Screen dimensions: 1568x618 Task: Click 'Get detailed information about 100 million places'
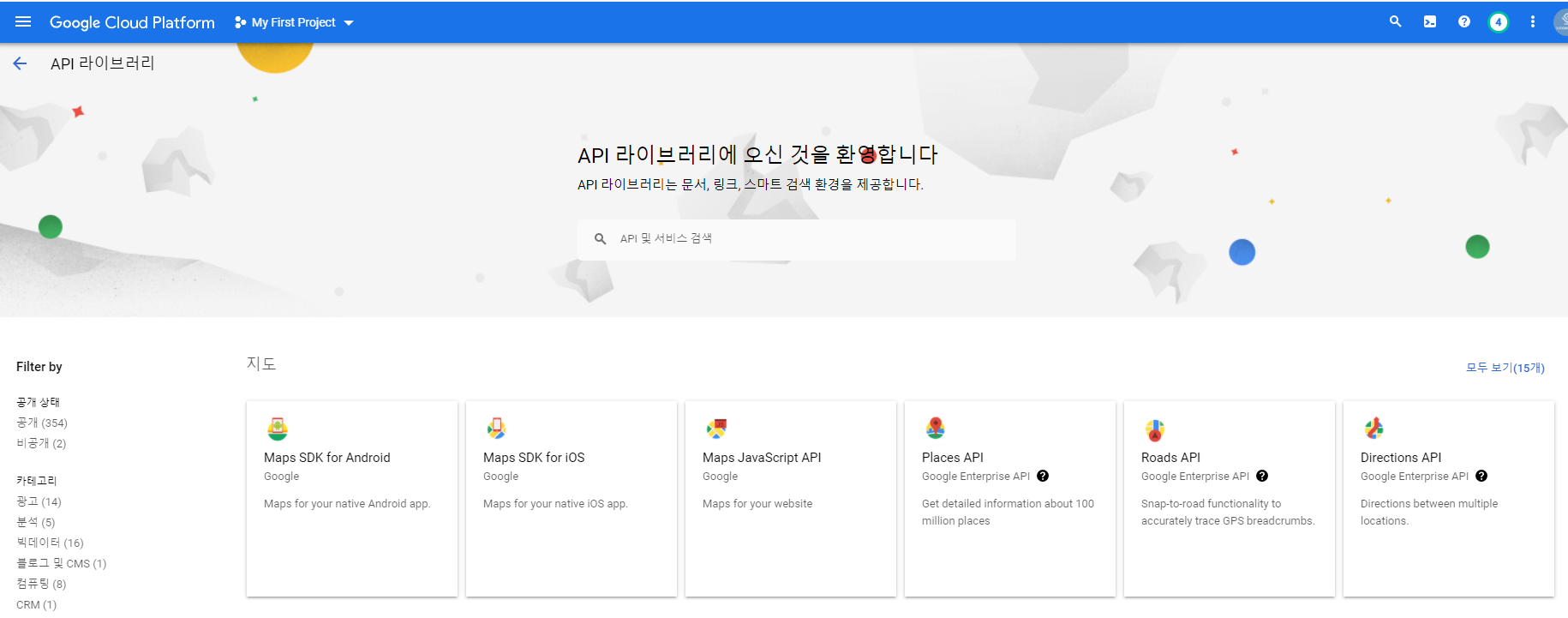(1008, 513)
